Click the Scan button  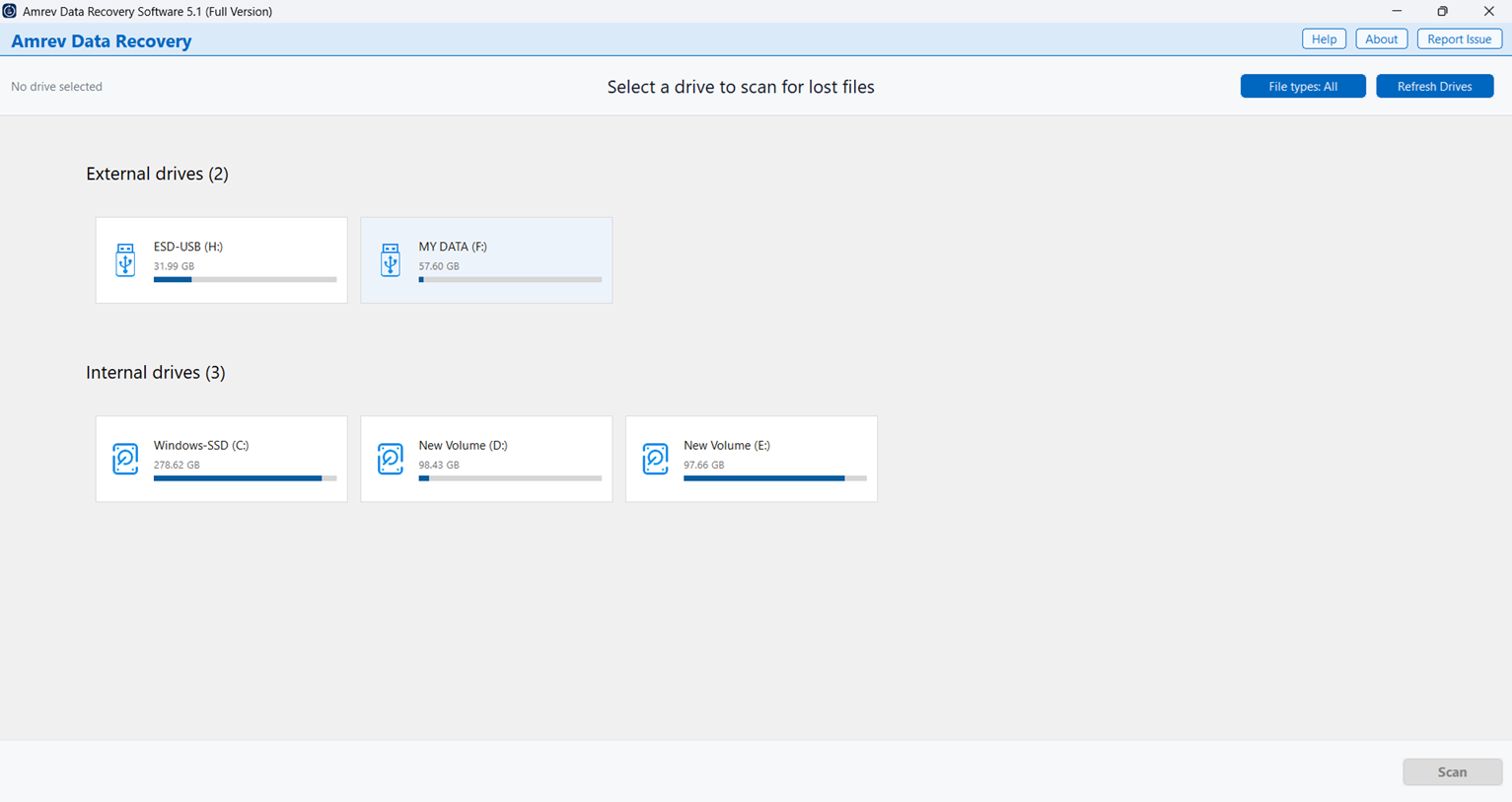1452,771
